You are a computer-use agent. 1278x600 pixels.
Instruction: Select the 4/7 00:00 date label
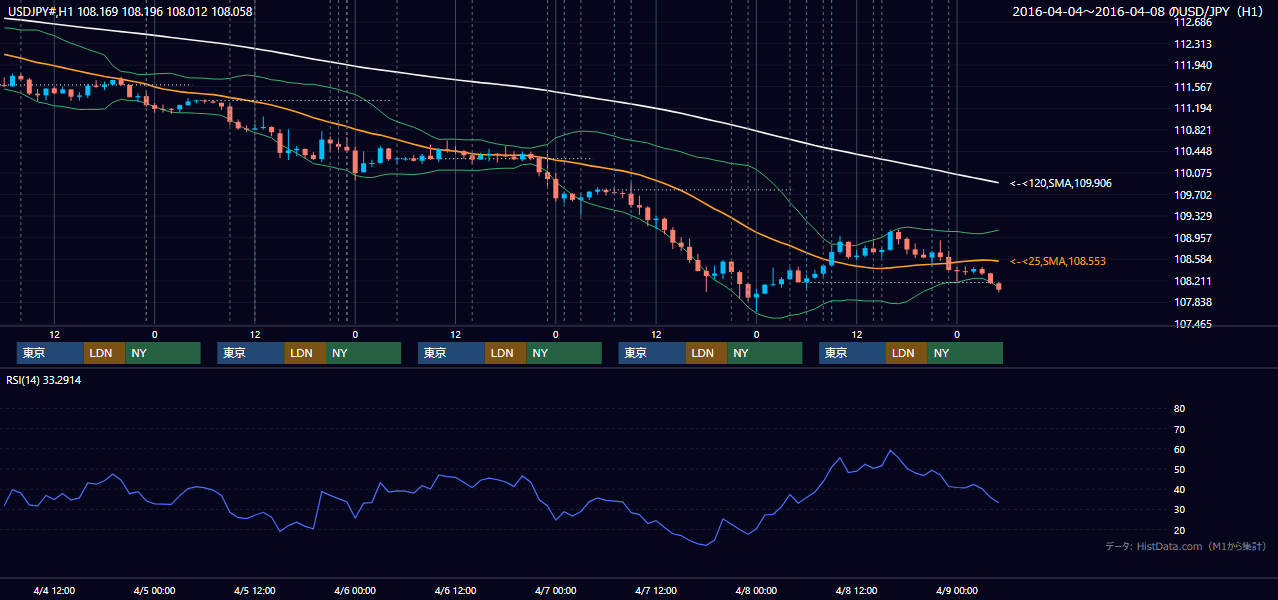tap(555, 591)
